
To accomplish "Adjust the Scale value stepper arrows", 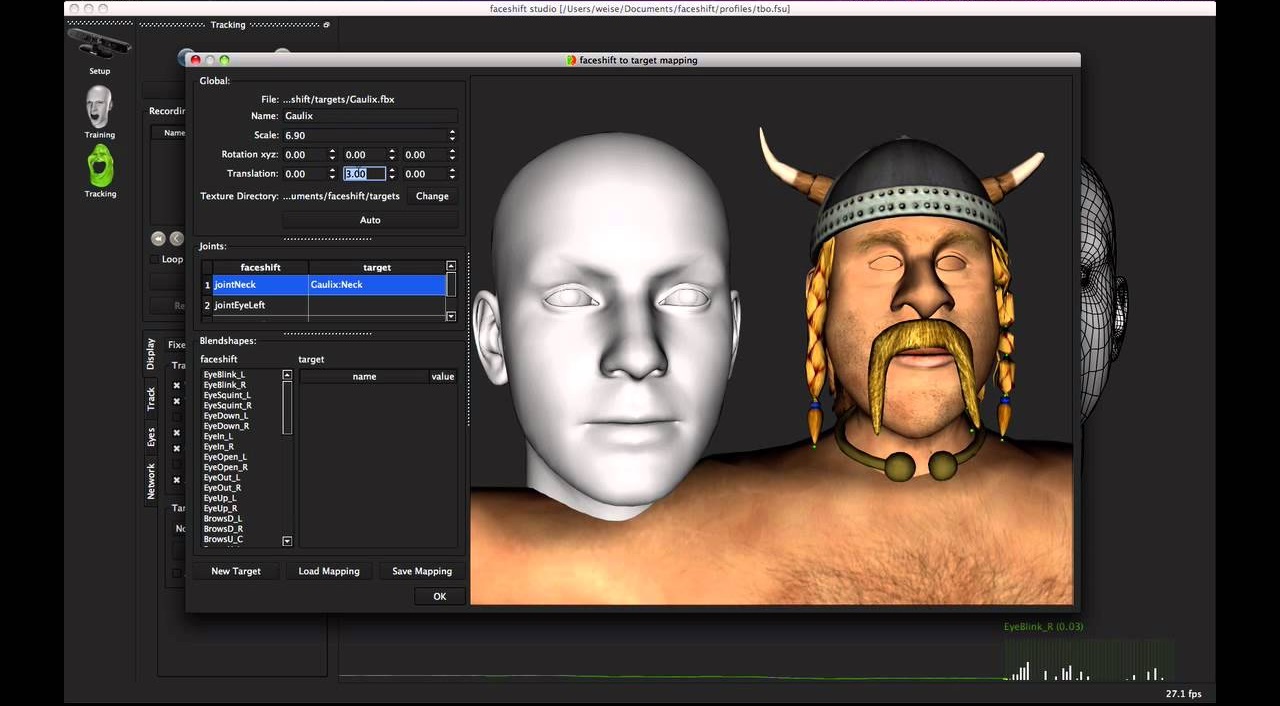I will (x=452, y=135).
